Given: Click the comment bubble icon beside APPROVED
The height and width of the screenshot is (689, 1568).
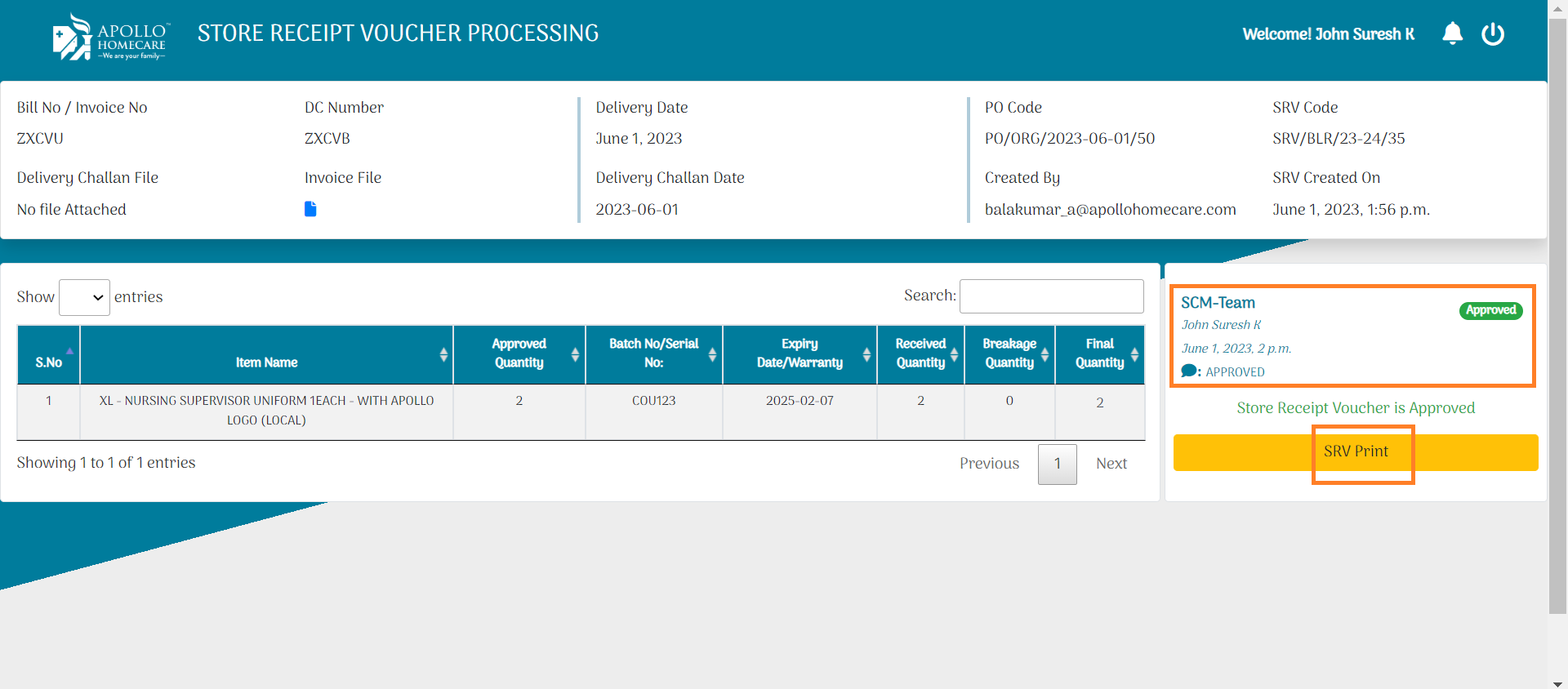Looking at the screenshot, I should click(1189, 371).
